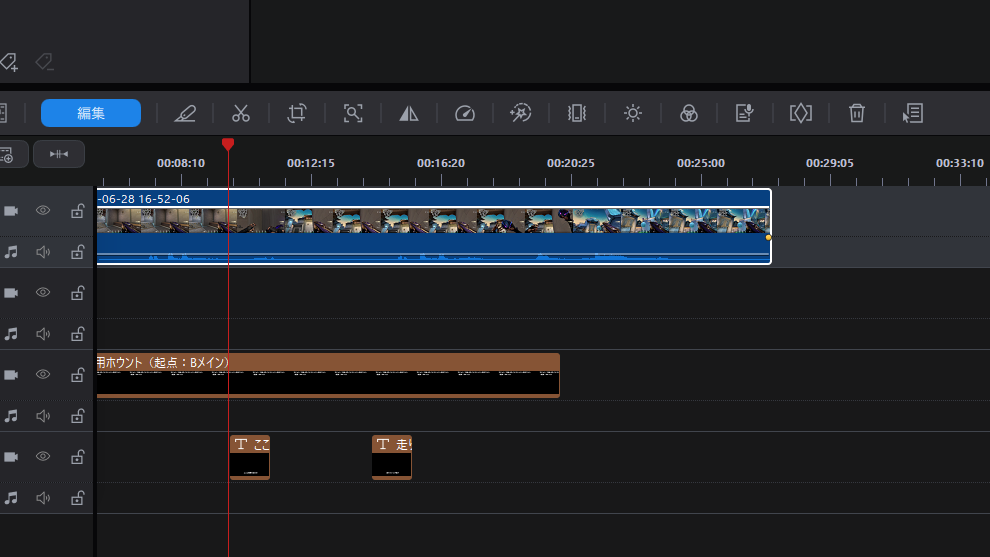Lock the bottom audio track

point(77,498)
